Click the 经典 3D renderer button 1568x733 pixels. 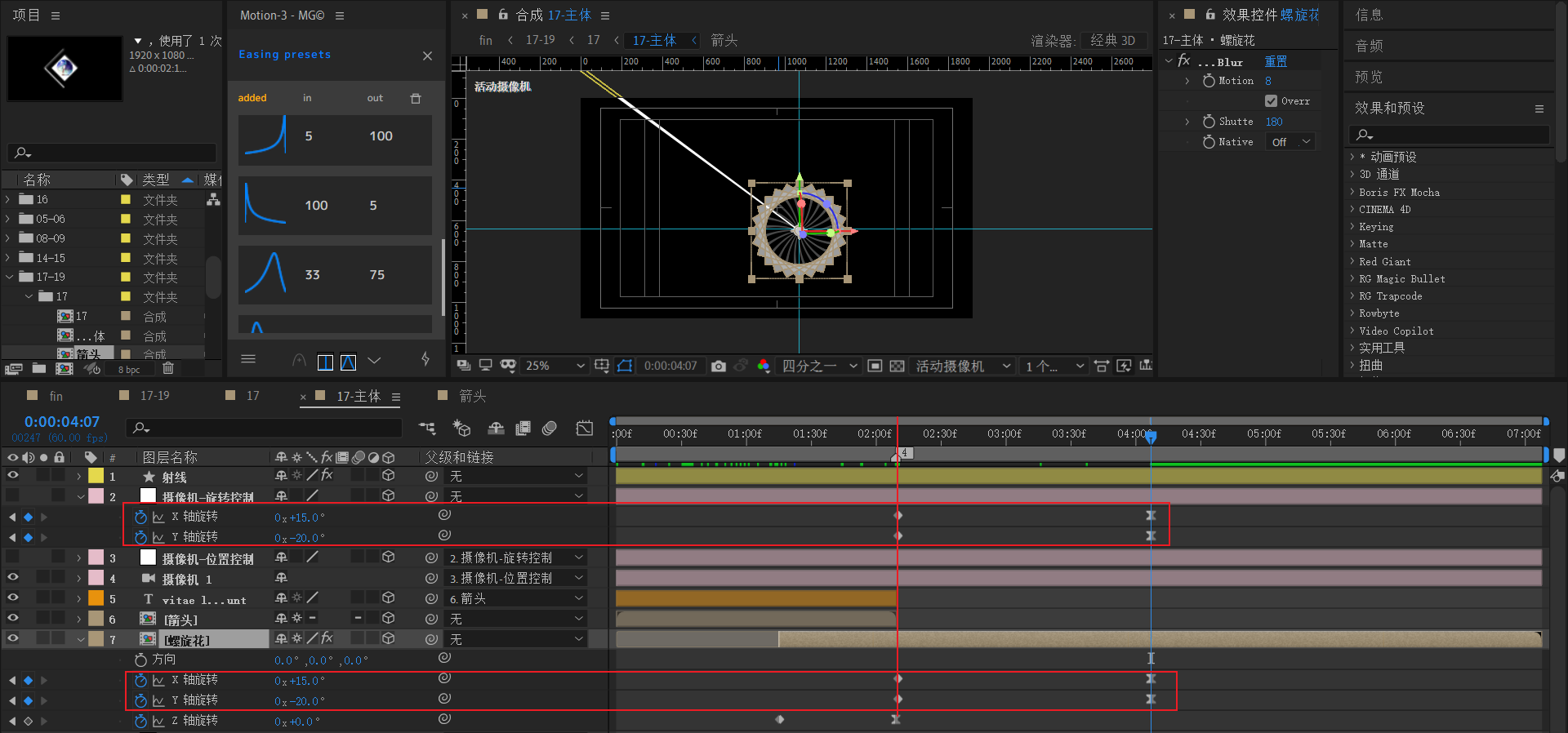tap(1112, 40)
